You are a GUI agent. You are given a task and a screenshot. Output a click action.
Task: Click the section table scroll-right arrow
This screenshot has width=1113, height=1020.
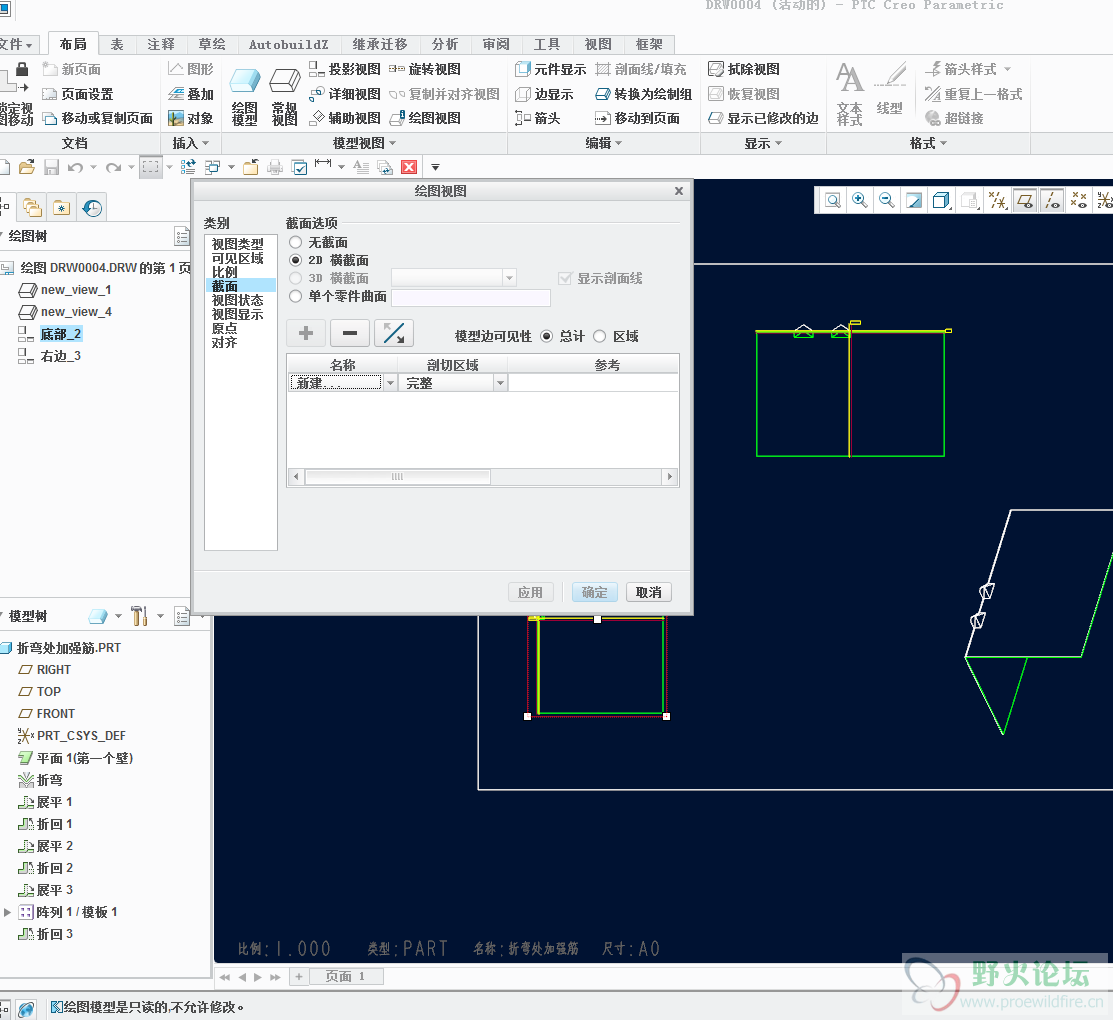pyautogui.click(x=670, y=477)
